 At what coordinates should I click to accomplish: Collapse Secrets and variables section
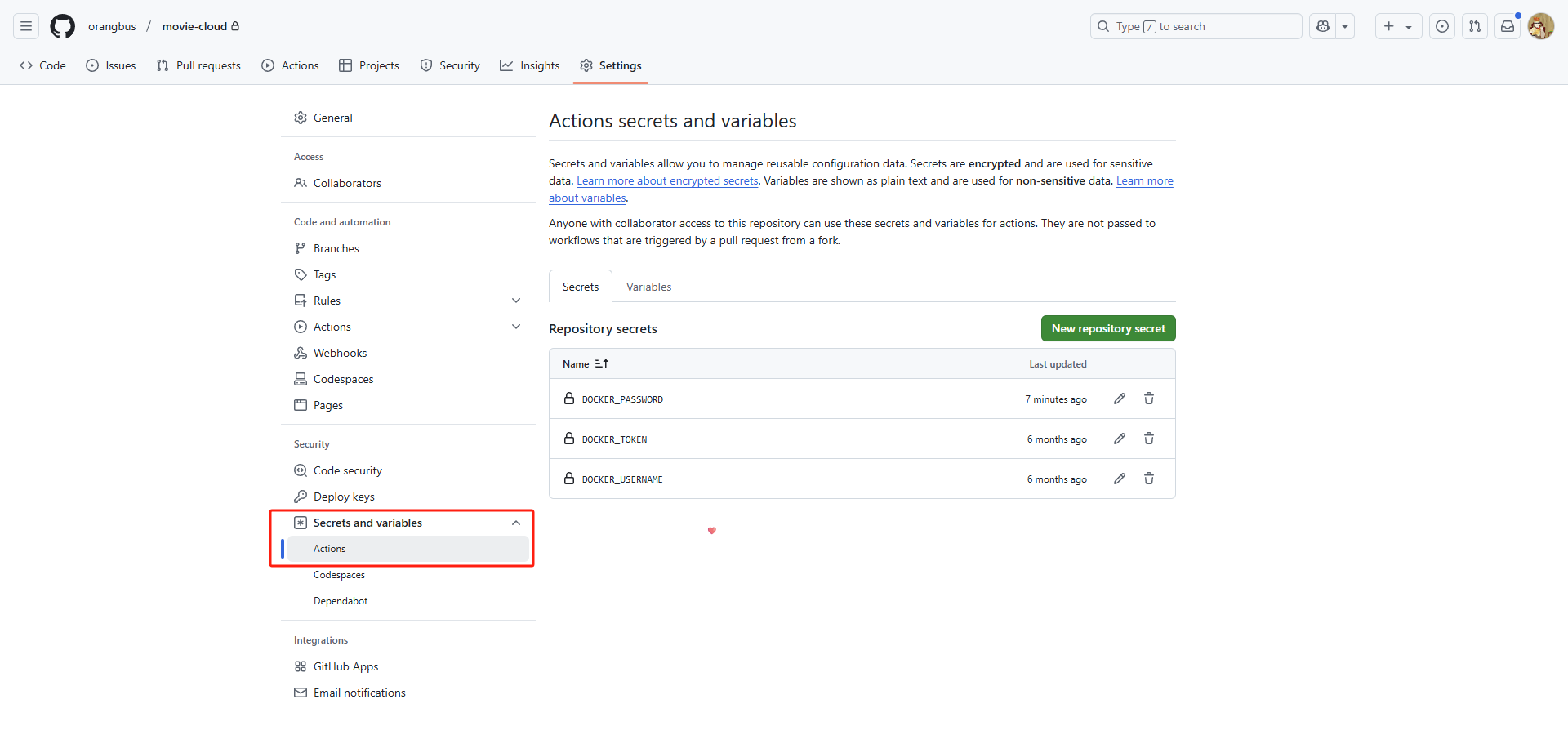coord(516,523)
